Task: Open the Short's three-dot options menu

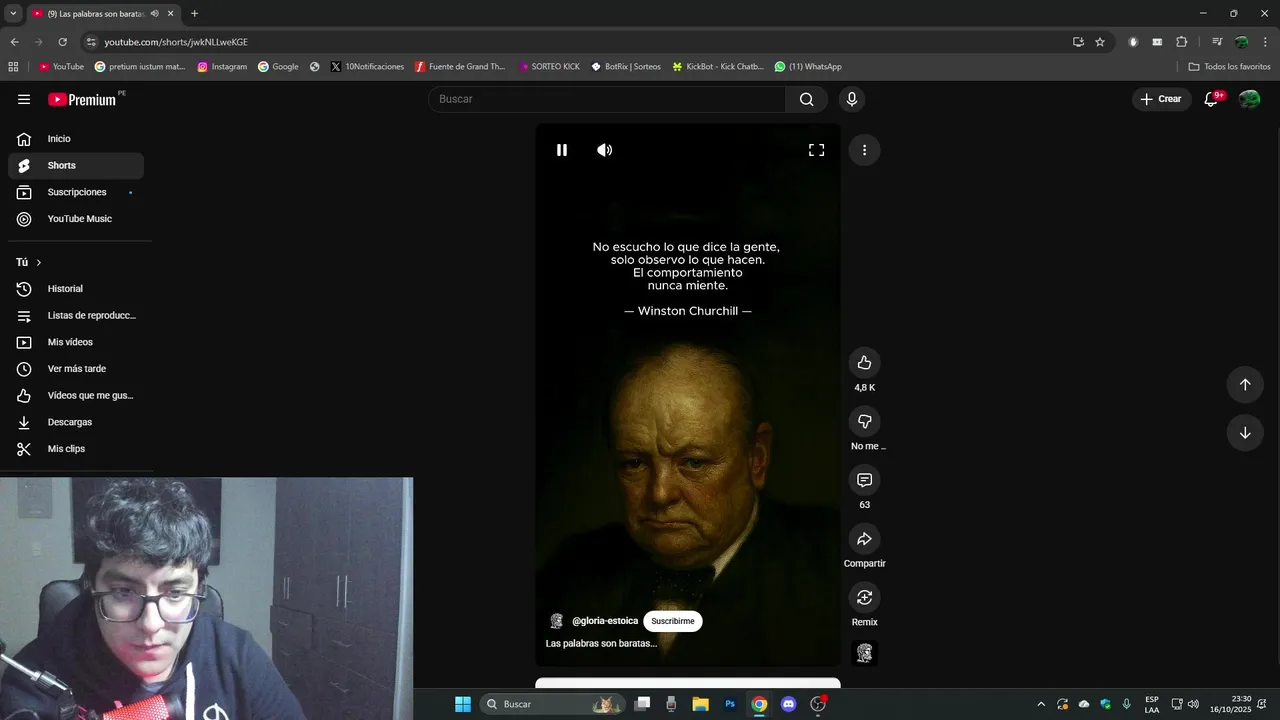Action: [x=864, y=150]
